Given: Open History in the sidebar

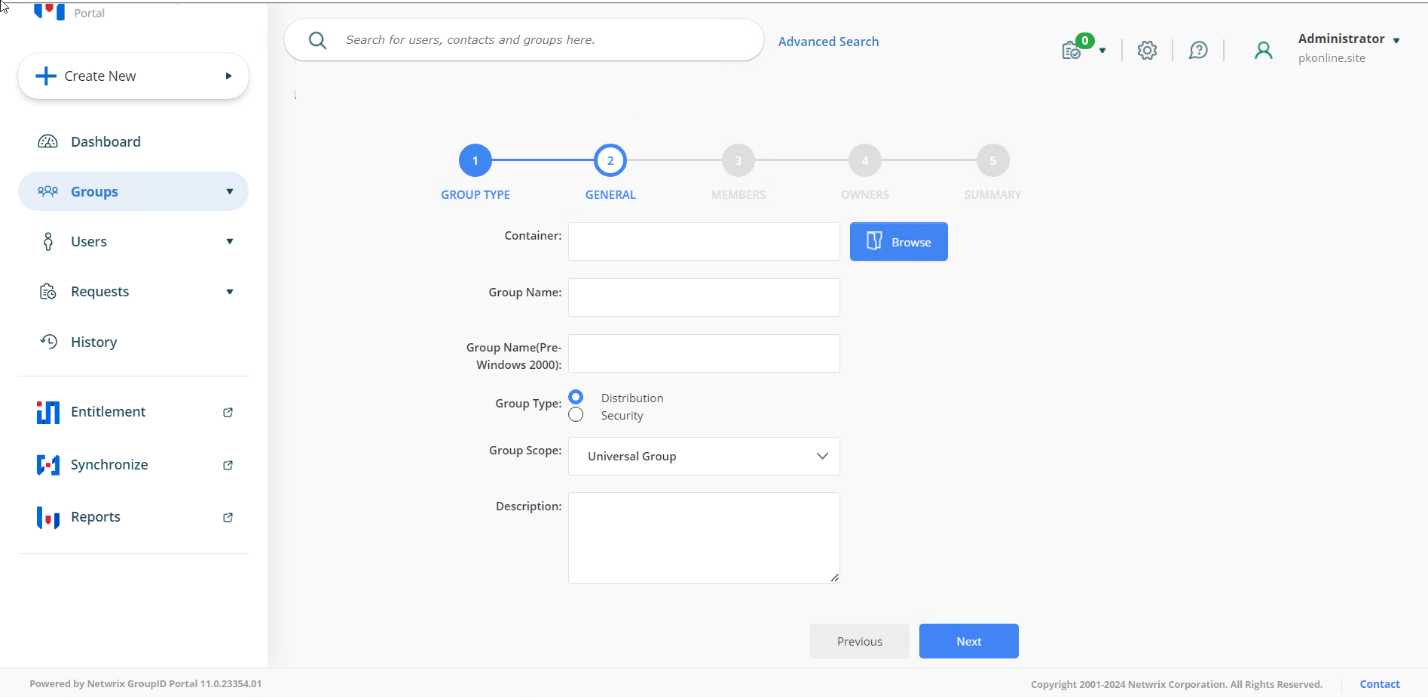Looking at the screenshot, I should 93,342.
